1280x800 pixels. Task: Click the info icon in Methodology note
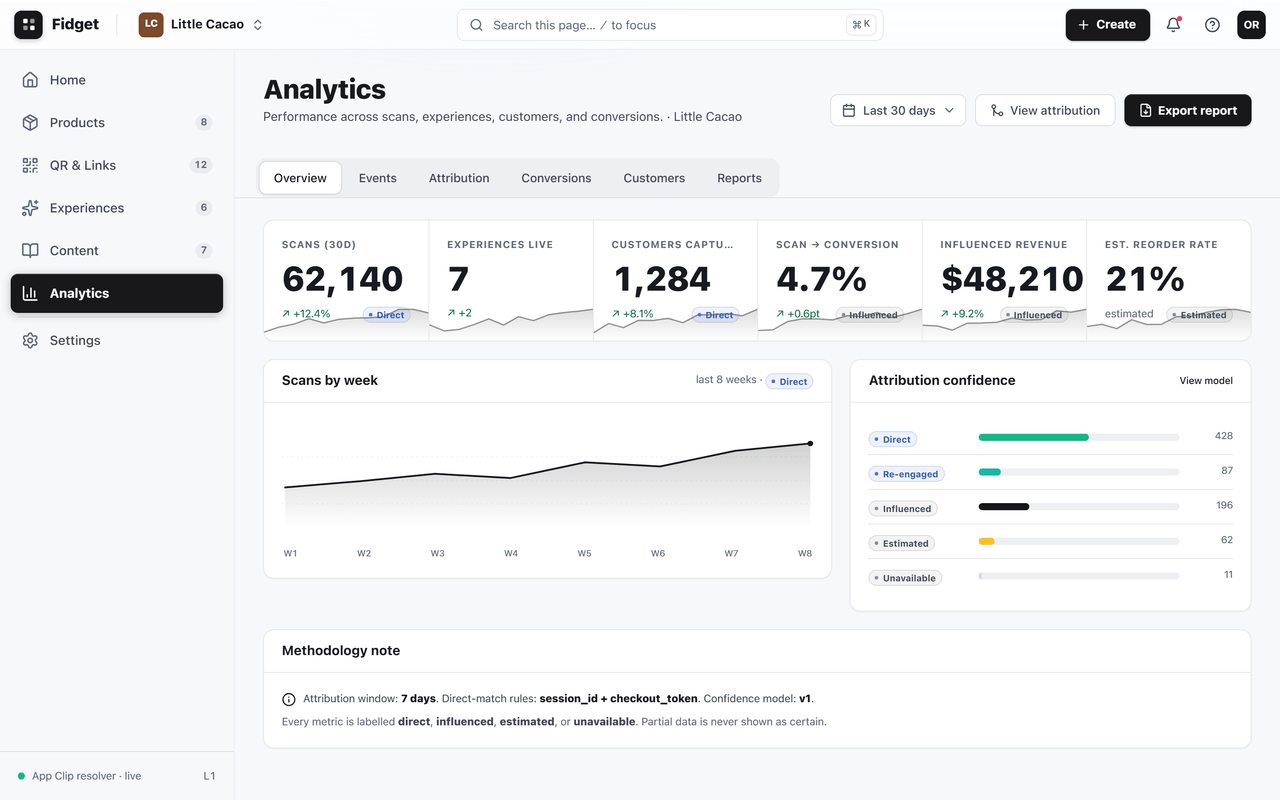289,699
